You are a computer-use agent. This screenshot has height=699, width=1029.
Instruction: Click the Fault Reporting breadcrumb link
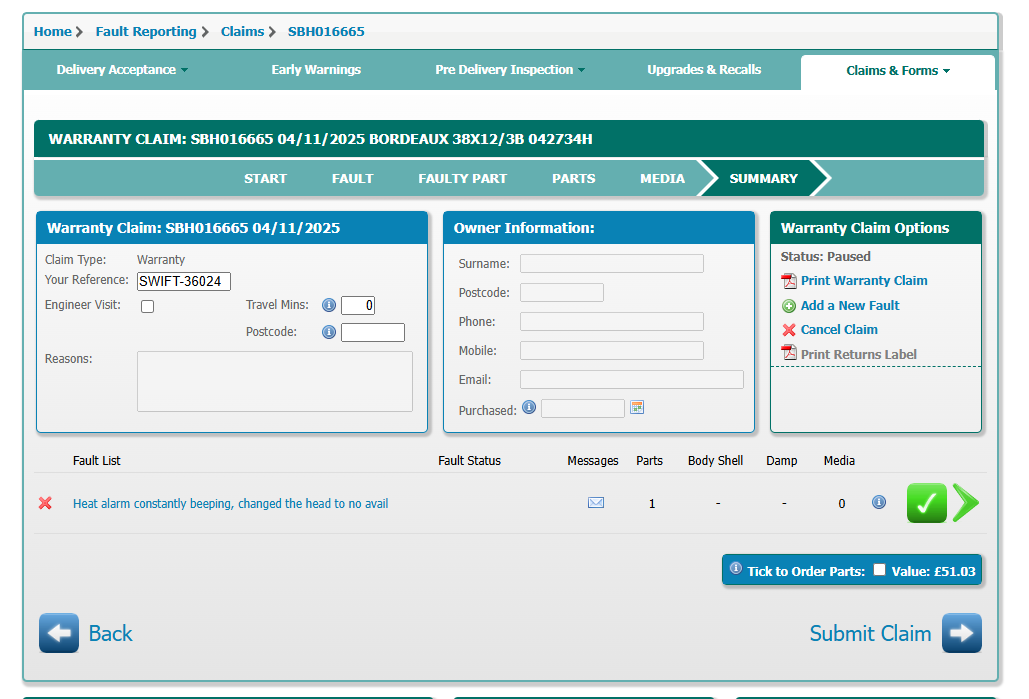(146, 32)
